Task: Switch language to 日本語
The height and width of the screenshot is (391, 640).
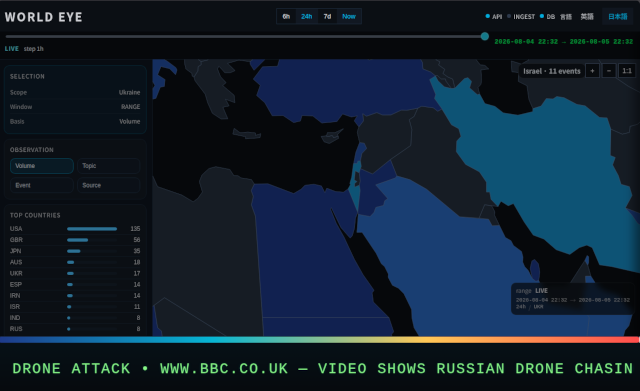Action: coord(618,17)
